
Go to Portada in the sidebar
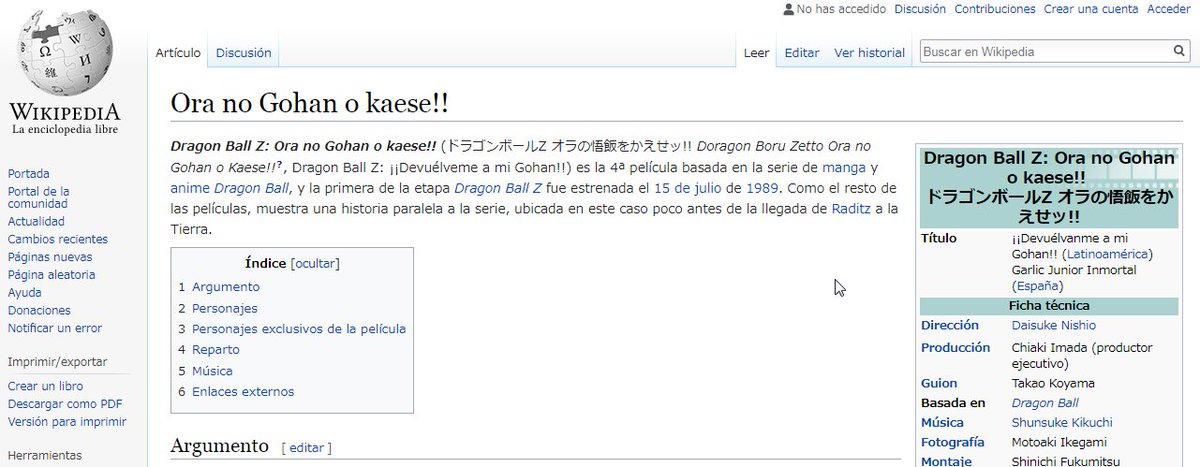(28, 173)
